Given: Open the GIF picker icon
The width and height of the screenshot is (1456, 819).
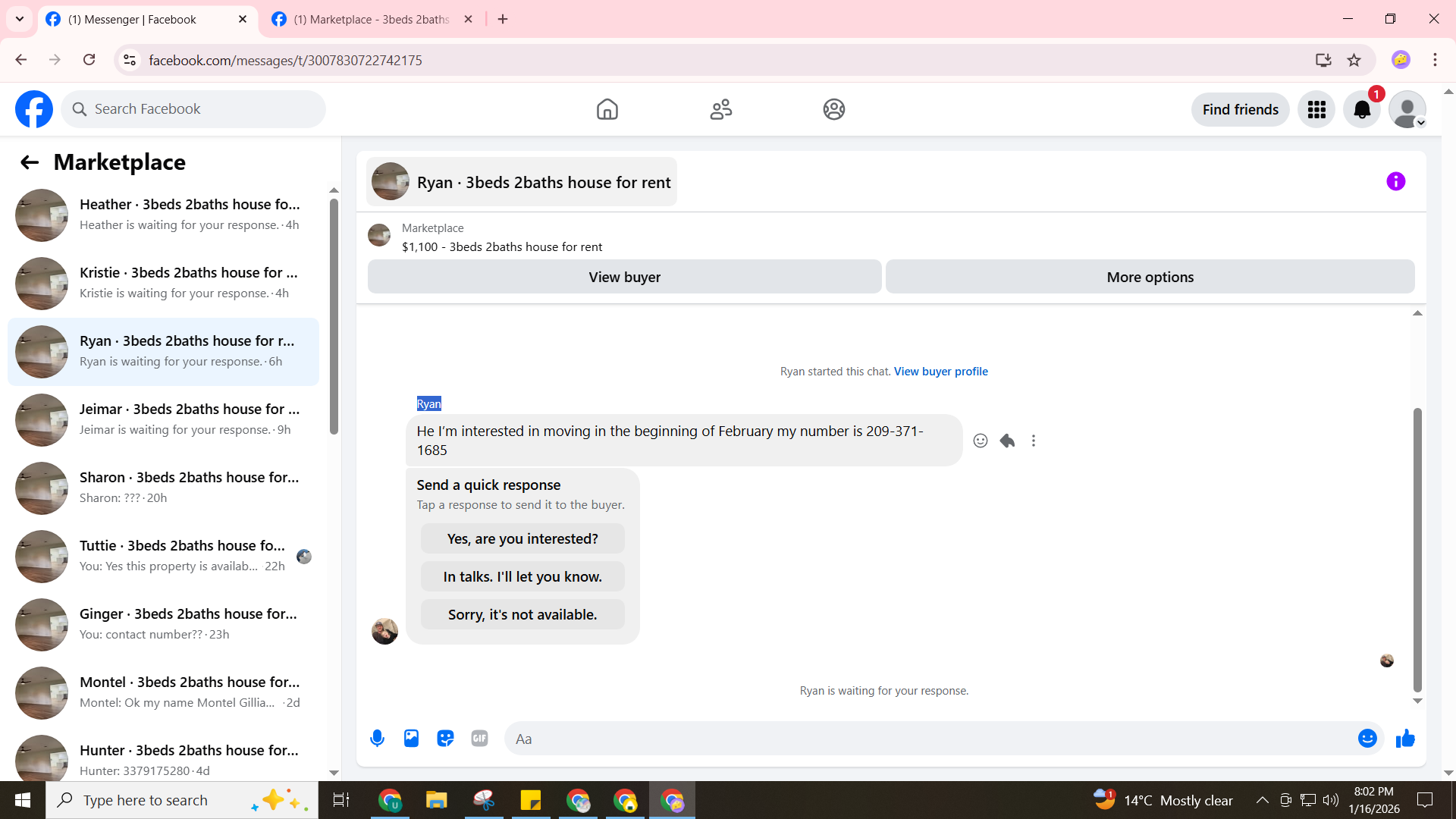Looking at the screenshot, I should 479,739.
